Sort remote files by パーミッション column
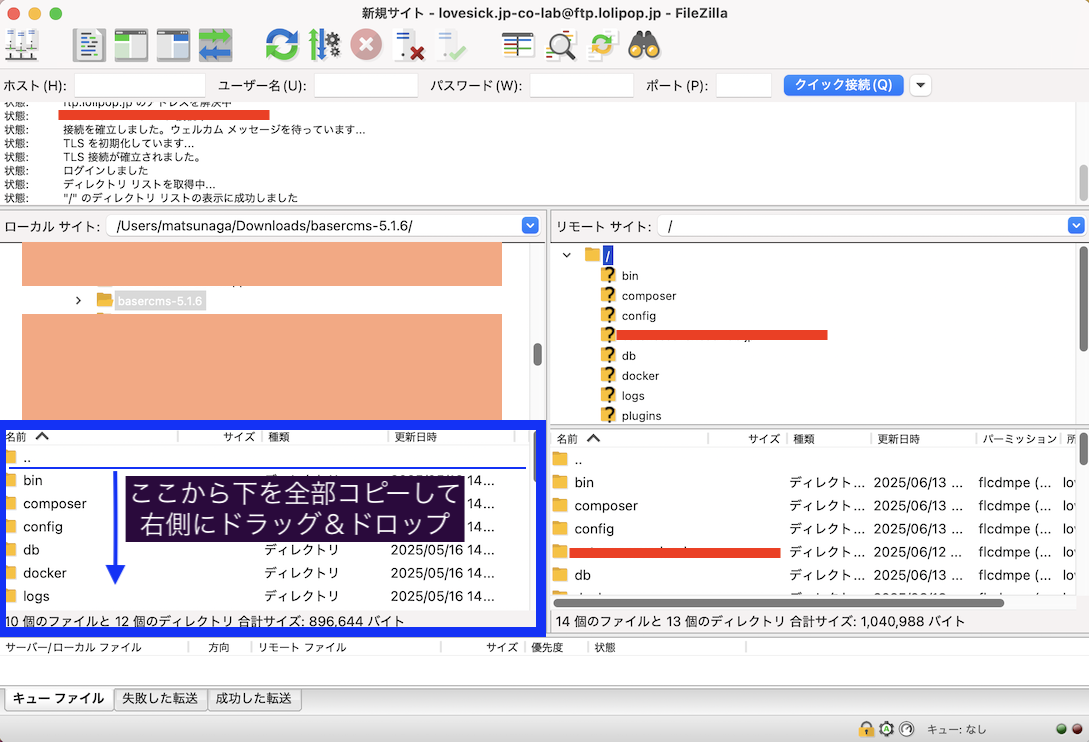This screenshot has height=742, width=1089. (1019, 439)
